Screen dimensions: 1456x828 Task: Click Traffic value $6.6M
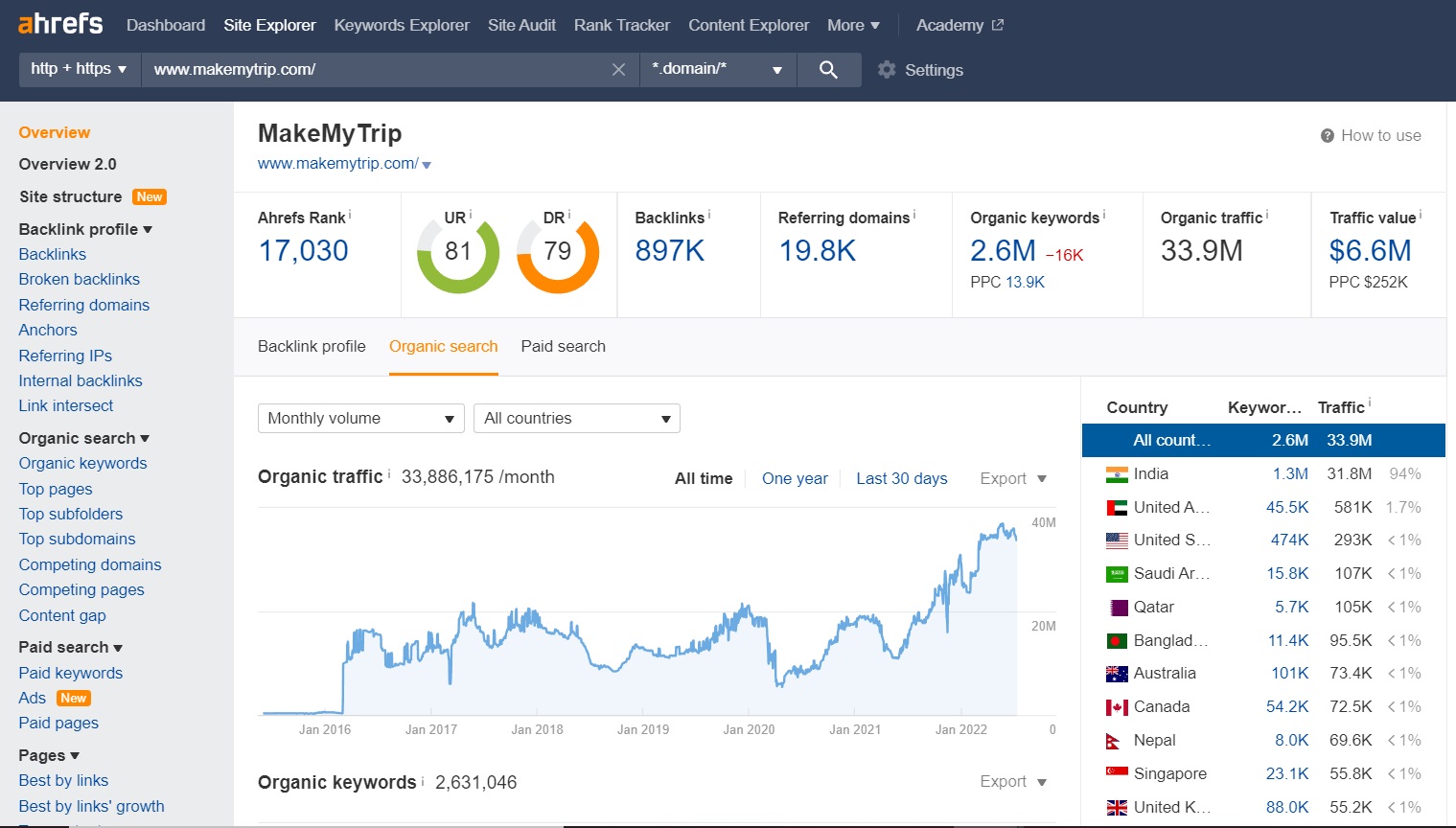click(x=1371, y=251)
